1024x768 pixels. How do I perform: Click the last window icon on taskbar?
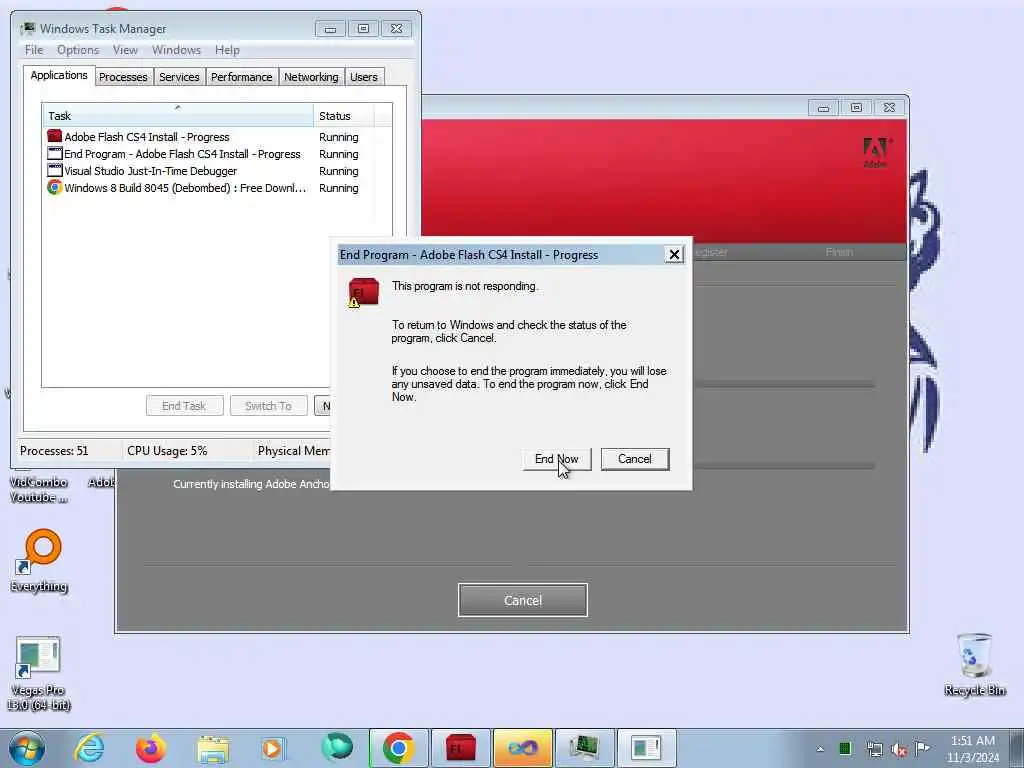point(646,748)
